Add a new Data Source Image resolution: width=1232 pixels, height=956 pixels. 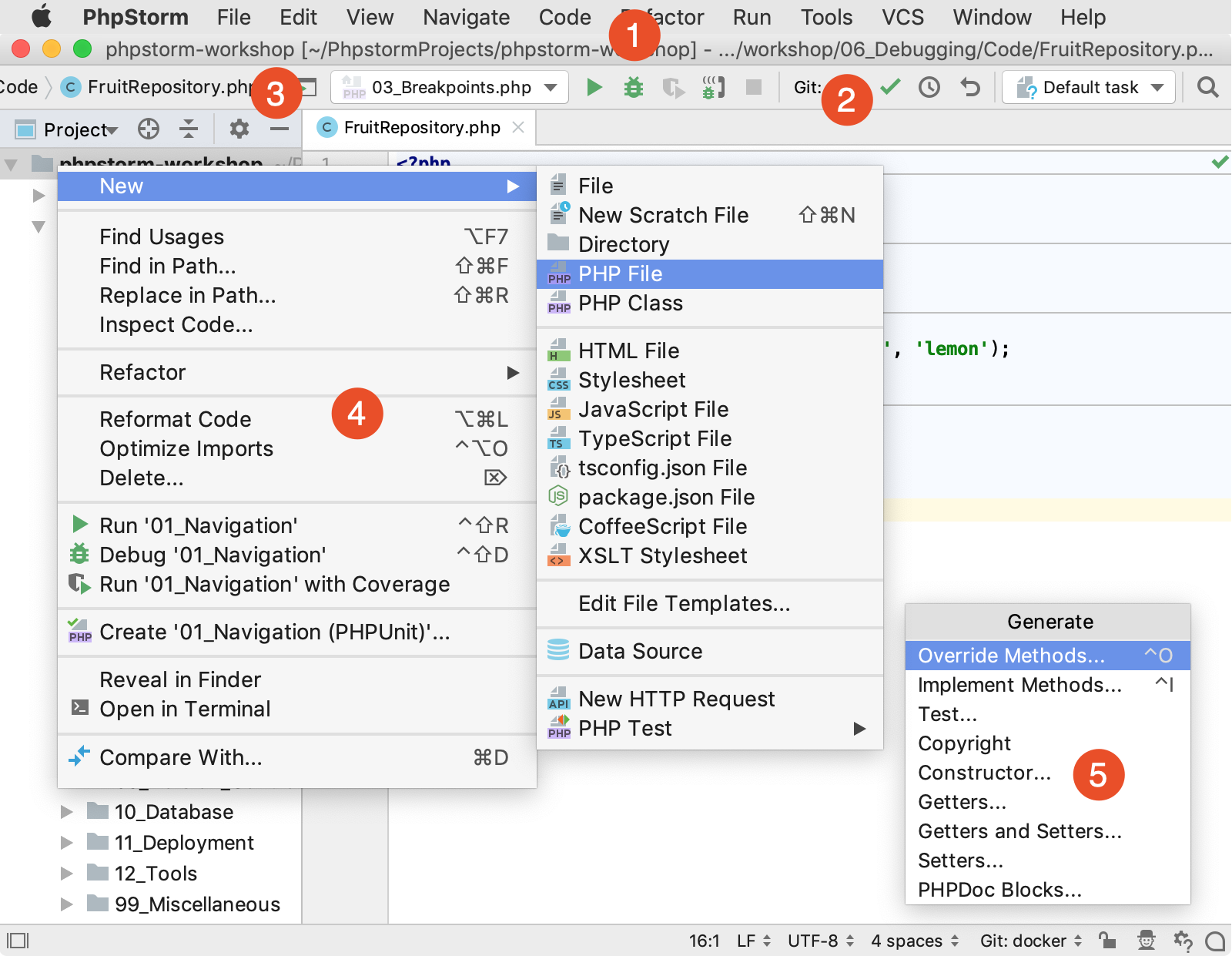(x=710, y=652)
